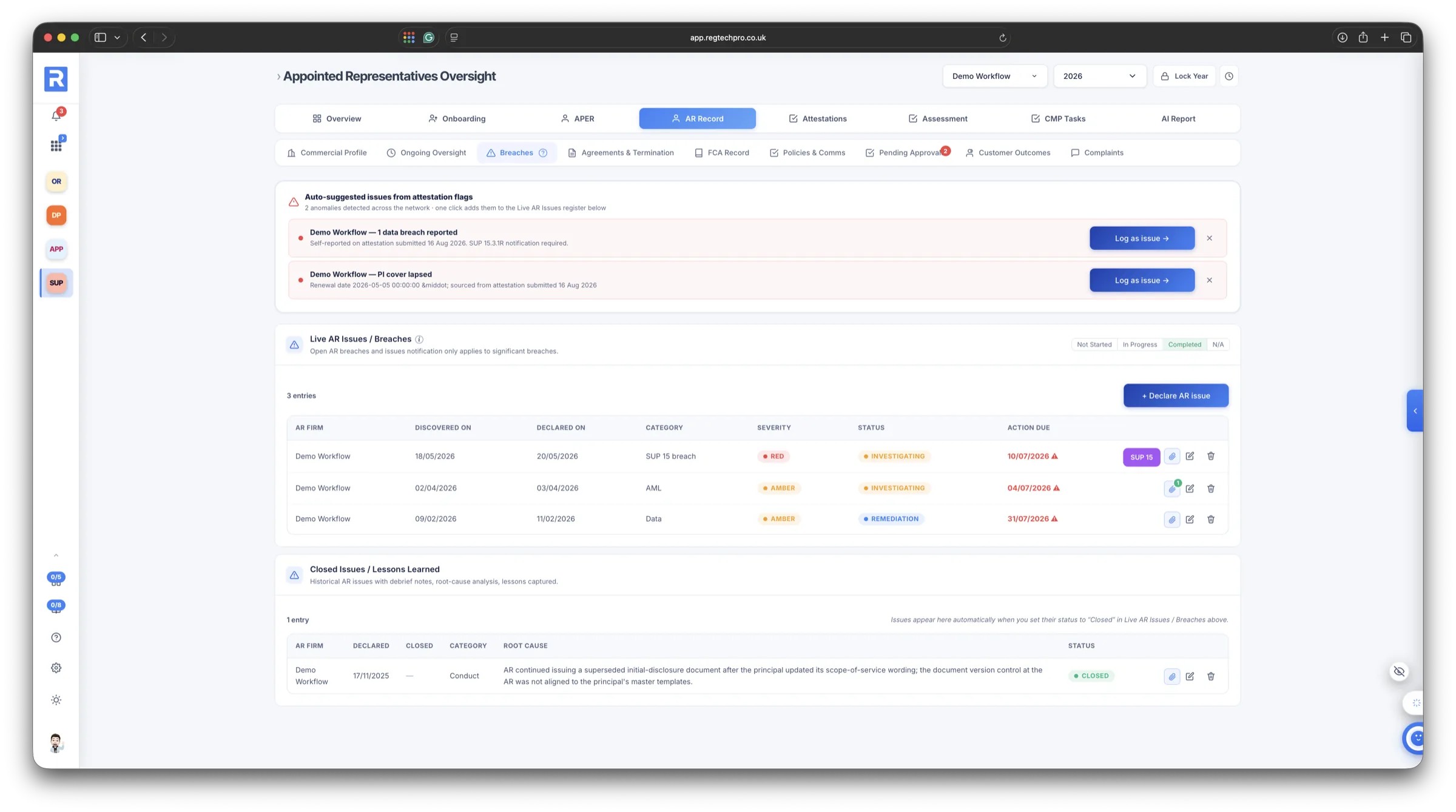
Task: Open the history clock beside Lock Year
Action: (1229, 76)
